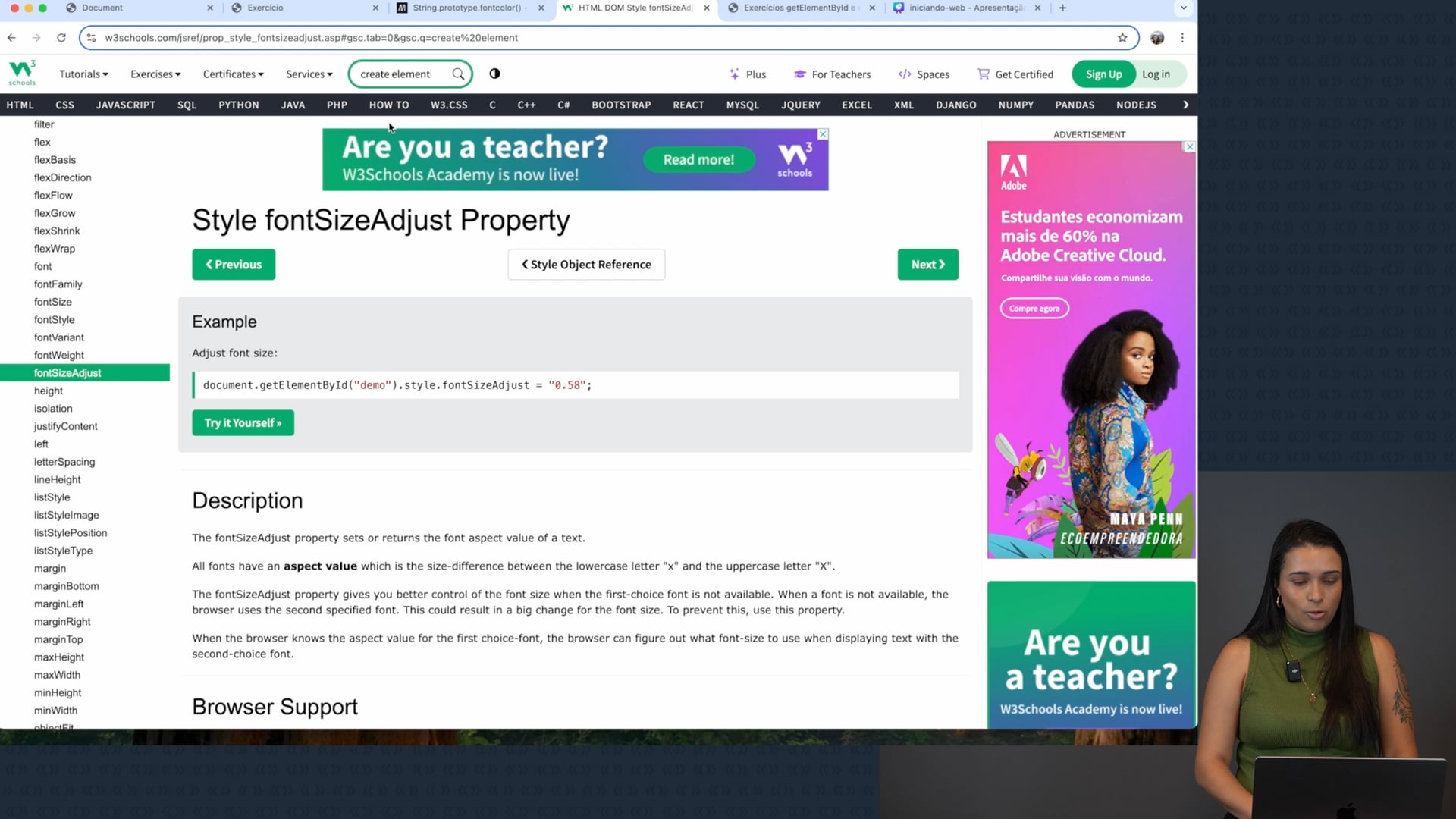Bookmark page with star icon
The height and width of the screenshot is (819, 1456).
1122,38
